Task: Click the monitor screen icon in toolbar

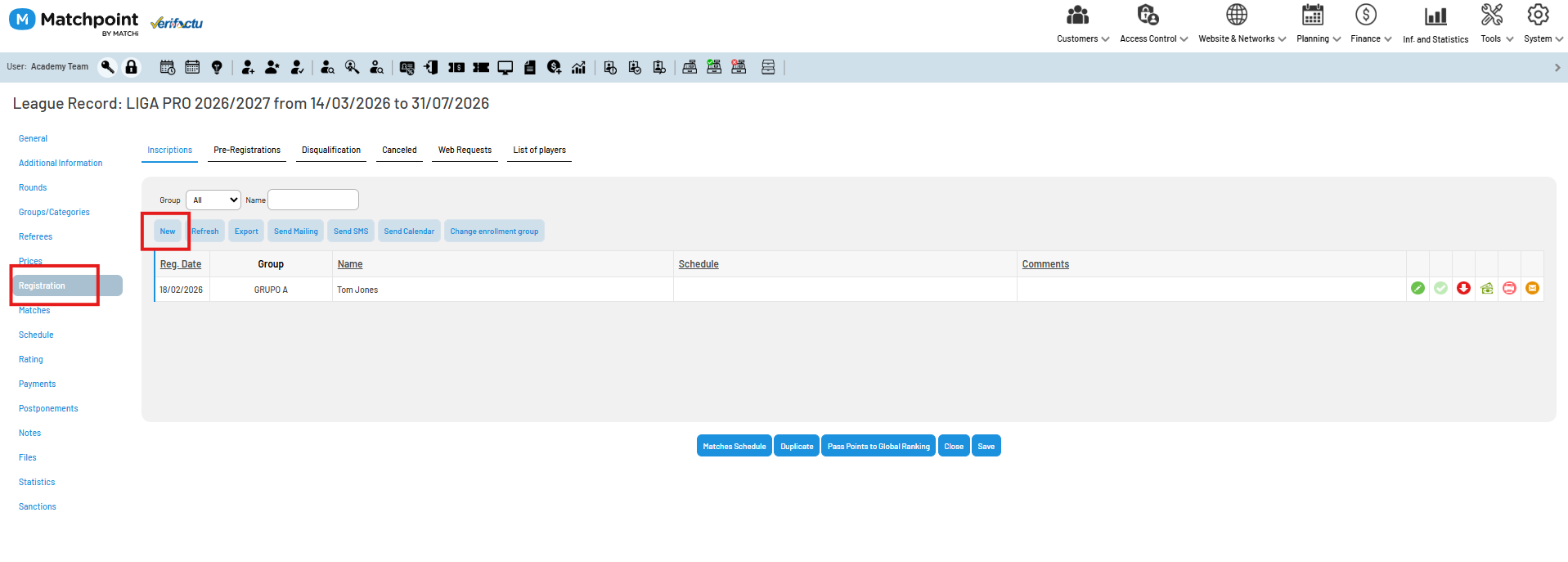Action: point(505,68)
